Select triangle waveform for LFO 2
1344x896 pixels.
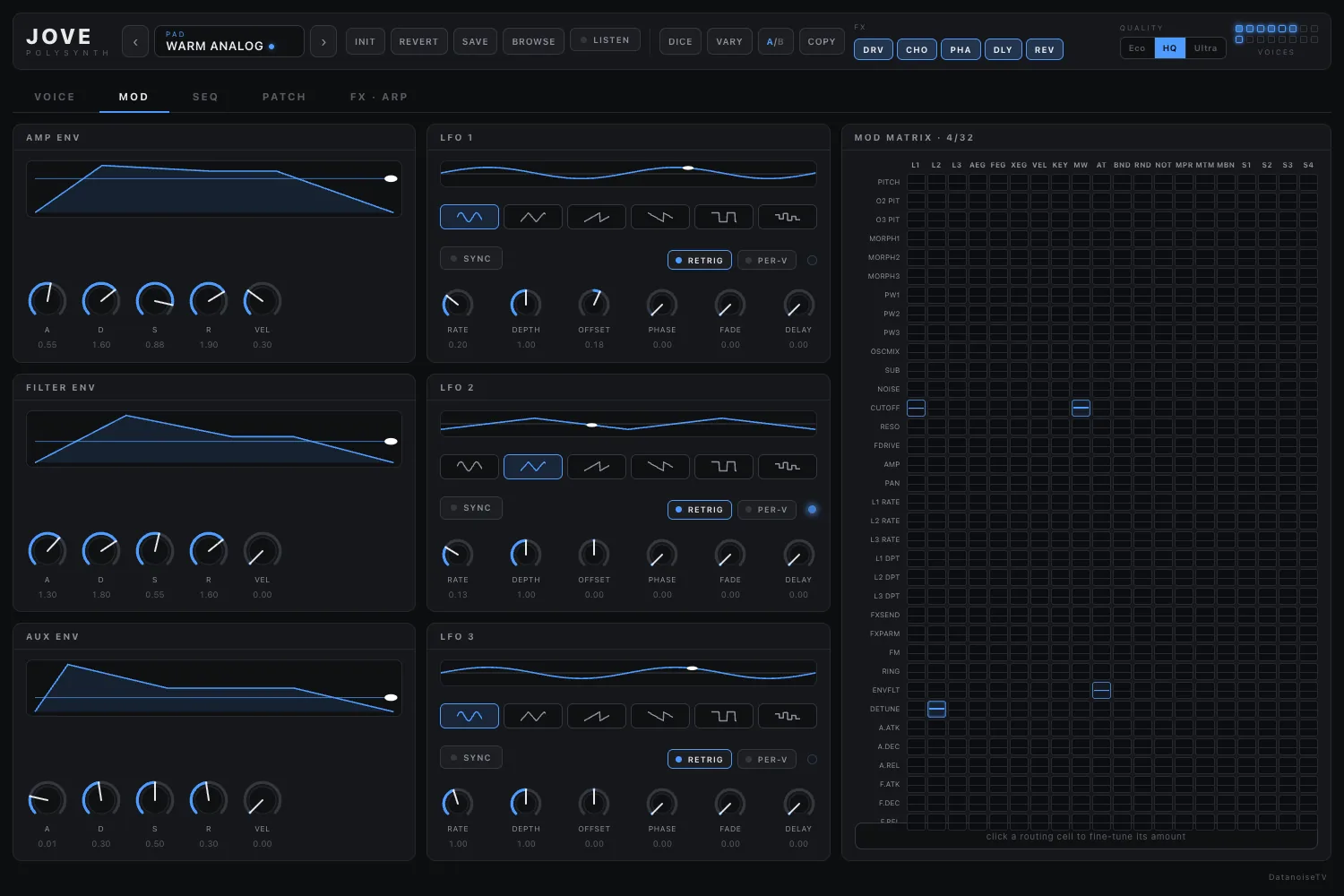click(x=533, y=467)
